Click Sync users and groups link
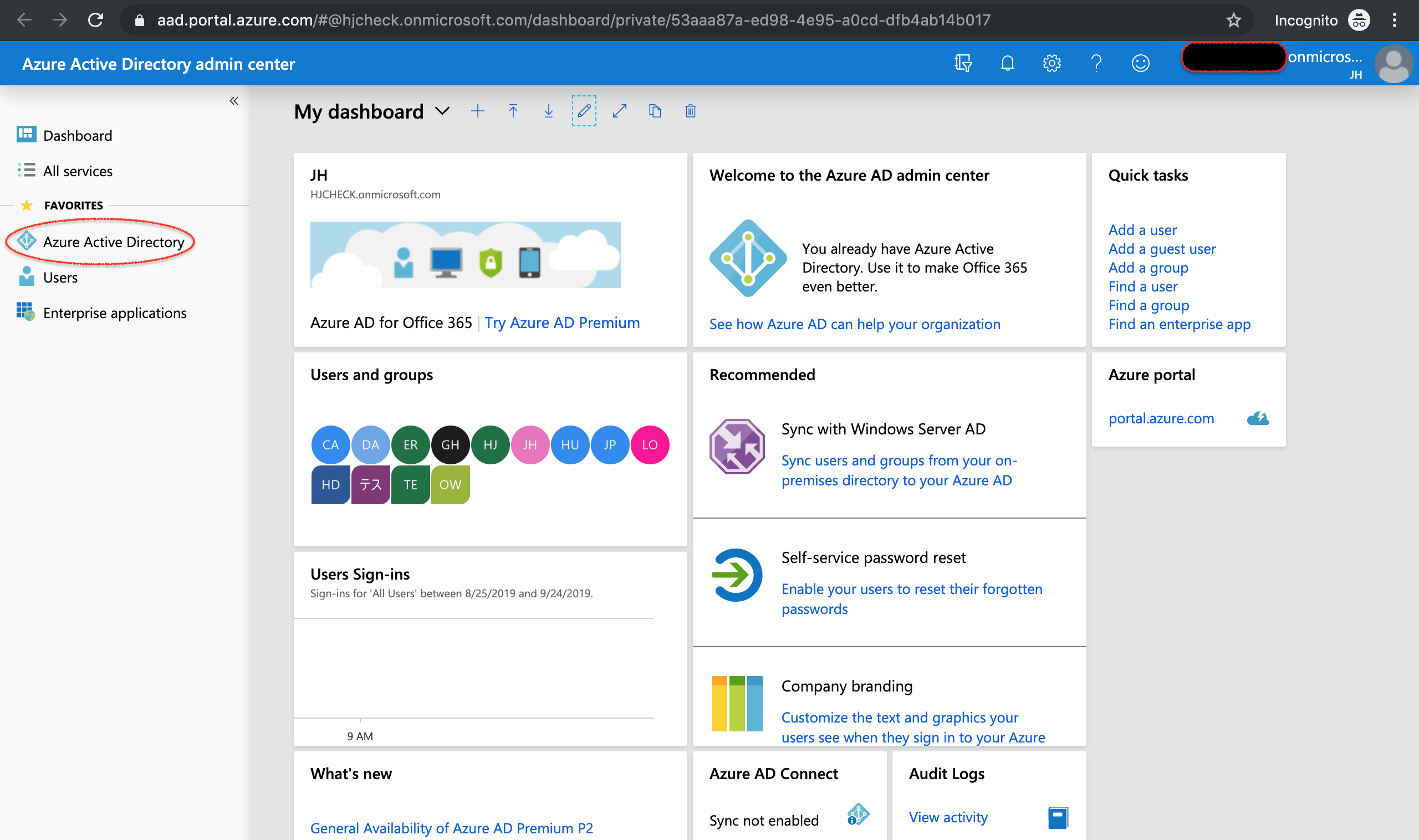 point(899,470)
